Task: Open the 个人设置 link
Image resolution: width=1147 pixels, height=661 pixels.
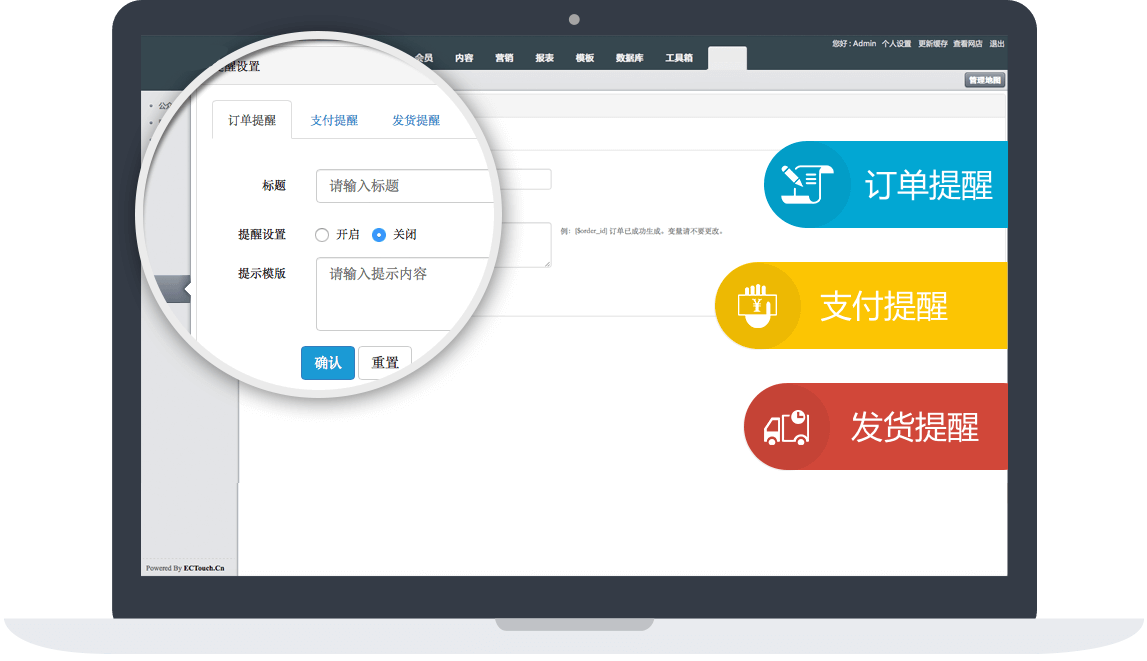Action: click(896, 44)
